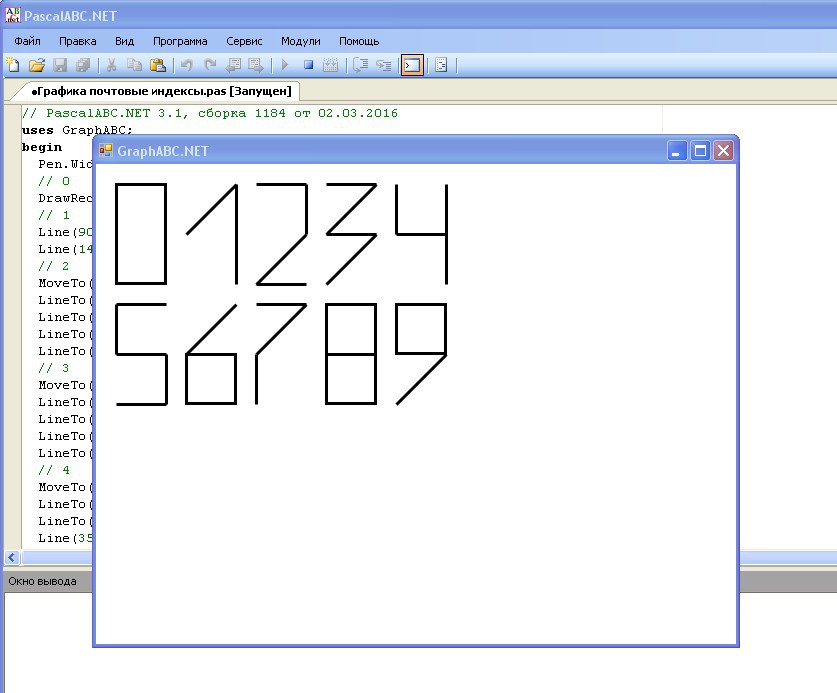Click the Open file folder icon
Viewport: 837px width, 693px height.
[x=37, y=66]
